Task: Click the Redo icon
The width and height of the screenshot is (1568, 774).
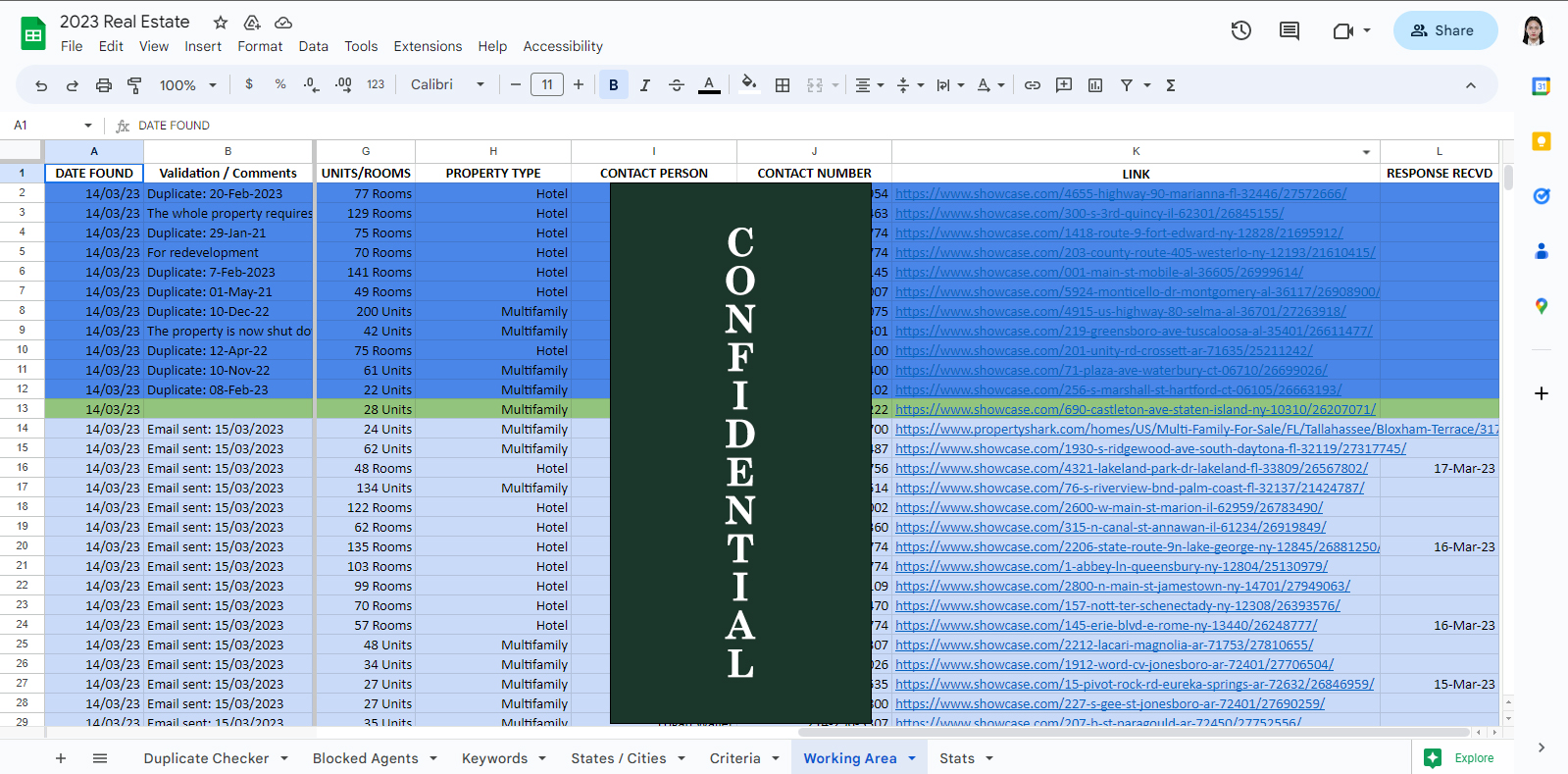Action: [73, 85]
